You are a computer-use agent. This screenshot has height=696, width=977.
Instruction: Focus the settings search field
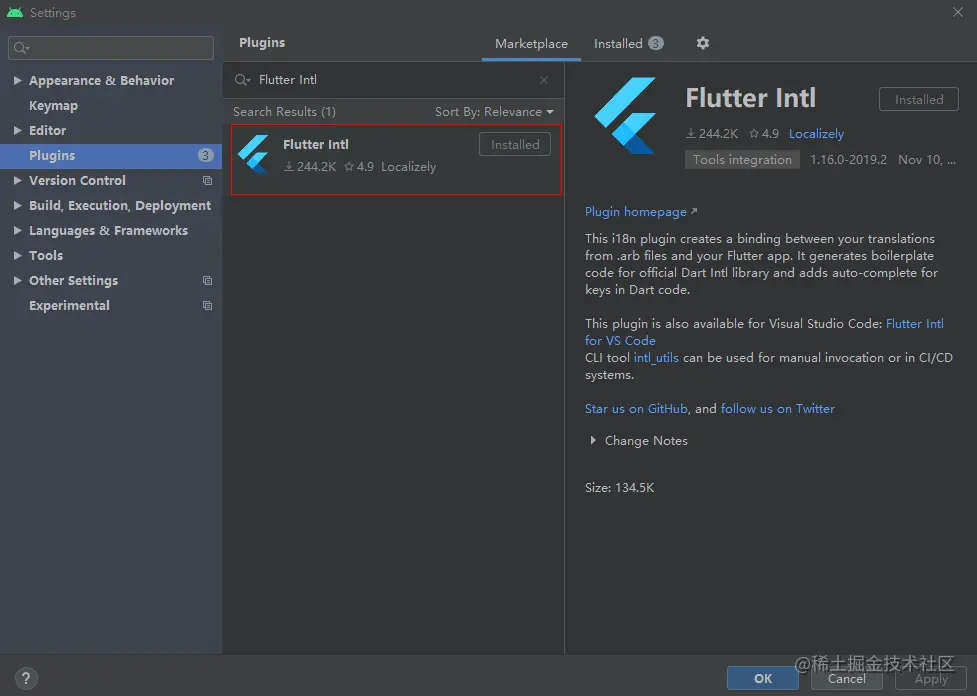(111, 48)
